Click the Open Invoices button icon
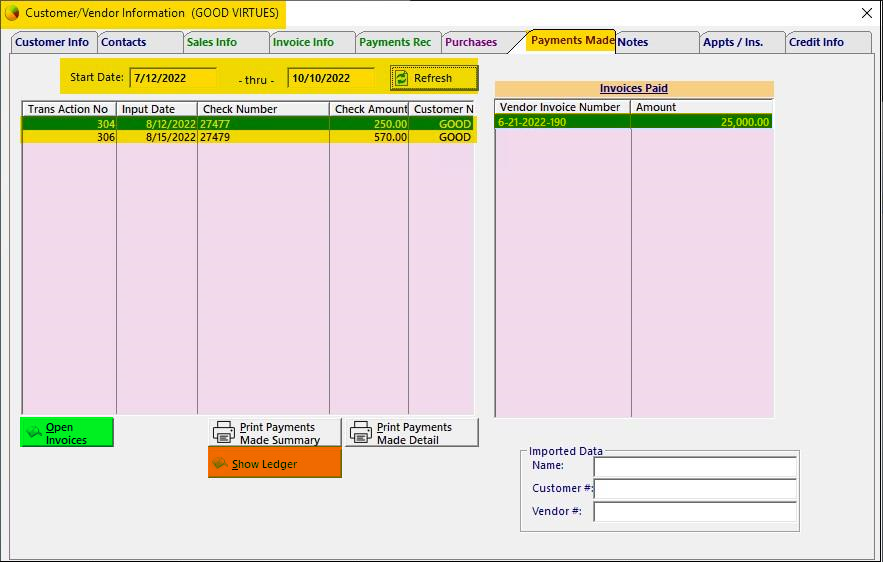Image resolution: width=883 pixels, height=562 pixels. [x=34, y=432]
